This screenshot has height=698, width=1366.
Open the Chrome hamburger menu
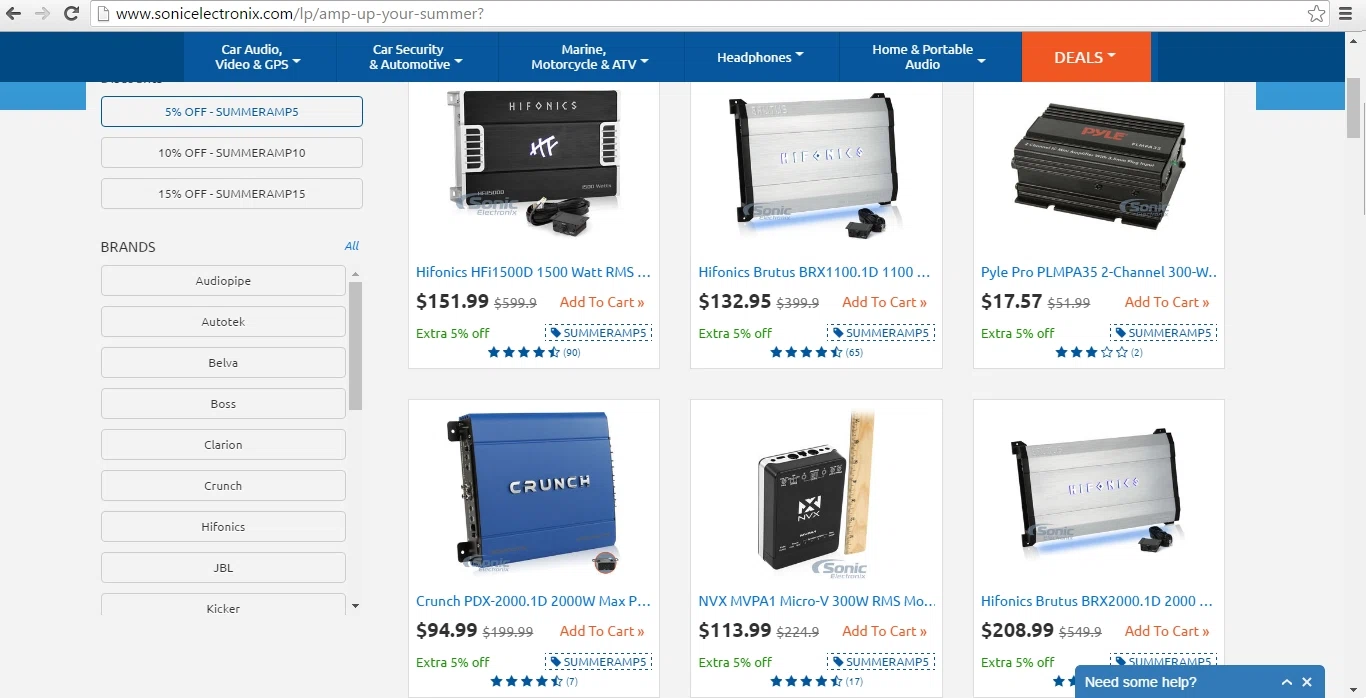pyautogui.click(x=1346, y=14)
